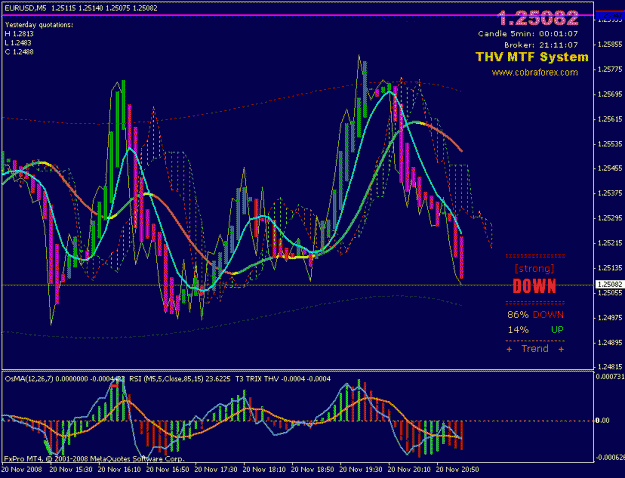
Task: Click the '20 Nov 18:10' time label
Action: (x=264, y=470)
